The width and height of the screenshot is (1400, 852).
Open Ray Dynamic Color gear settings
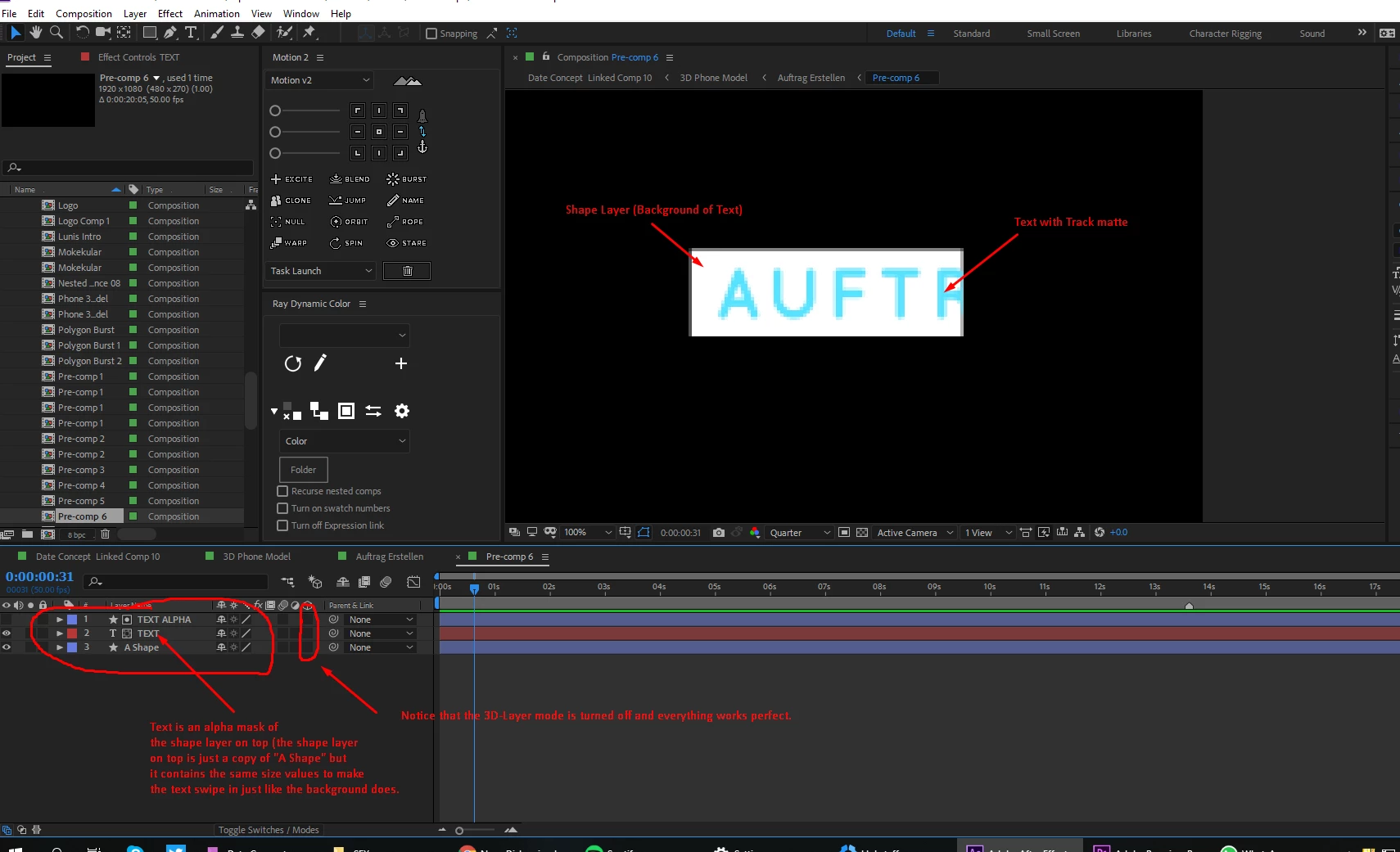point(402,411)
